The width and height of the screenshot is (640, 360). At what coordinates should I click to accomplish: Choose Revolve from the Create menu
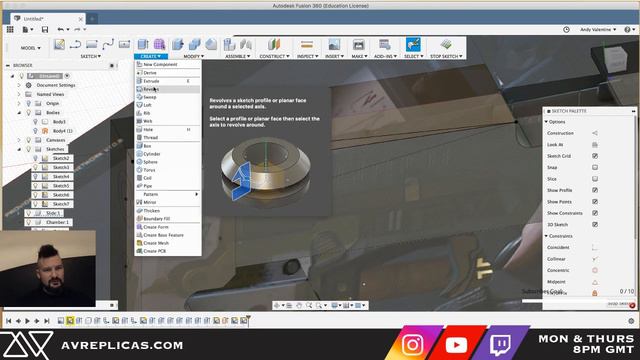tap(168, 89)
